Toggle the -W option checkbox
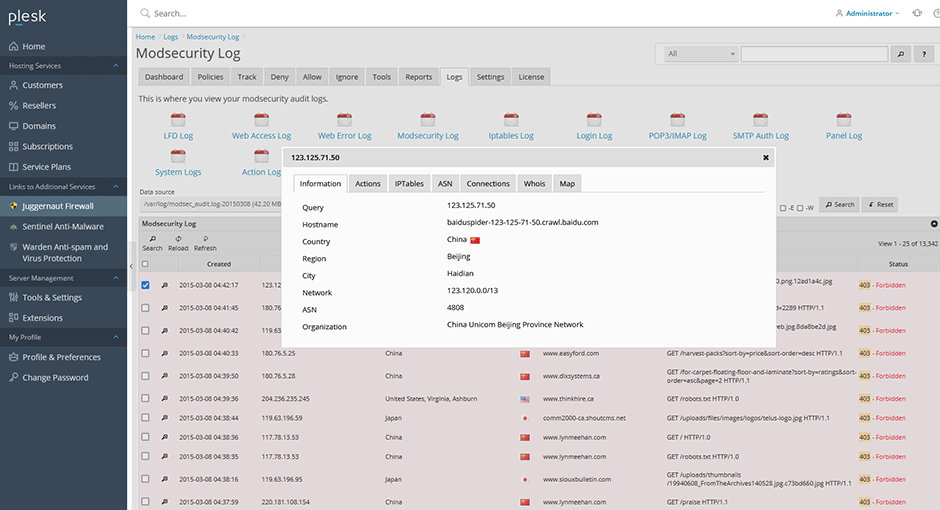The height and width of the screenshot is (510, 940). tap(800, 208)
